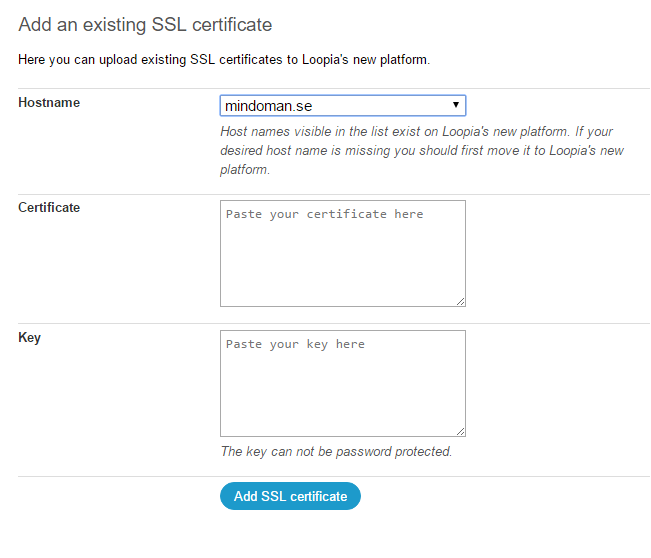Click the 'Add an existing SSL certificate' heading
Image resolution: width=651 pixels, height=558 pixels.
[x=145, y=24]
